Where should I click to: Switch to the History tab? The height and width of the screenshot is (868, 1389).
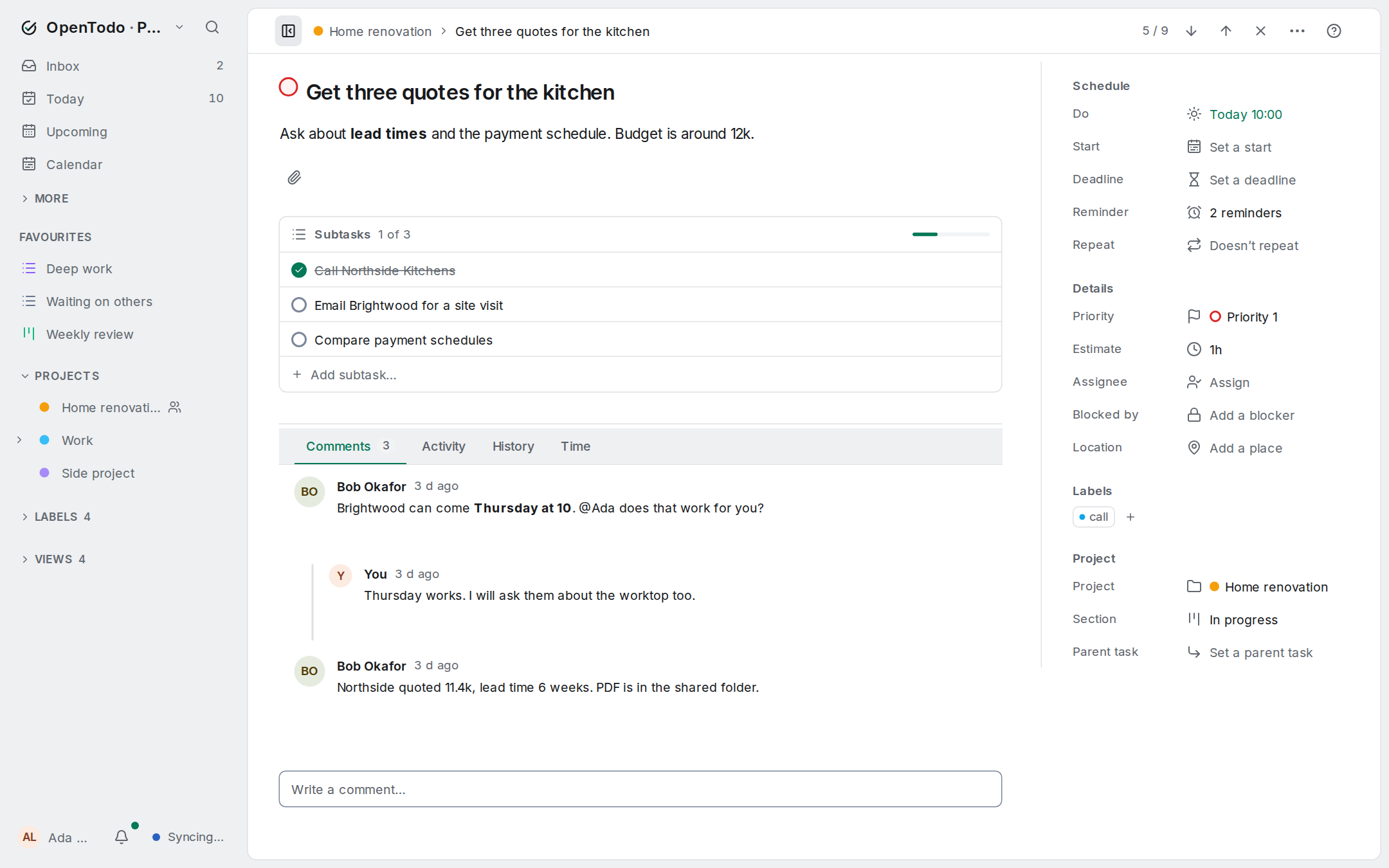513,446
